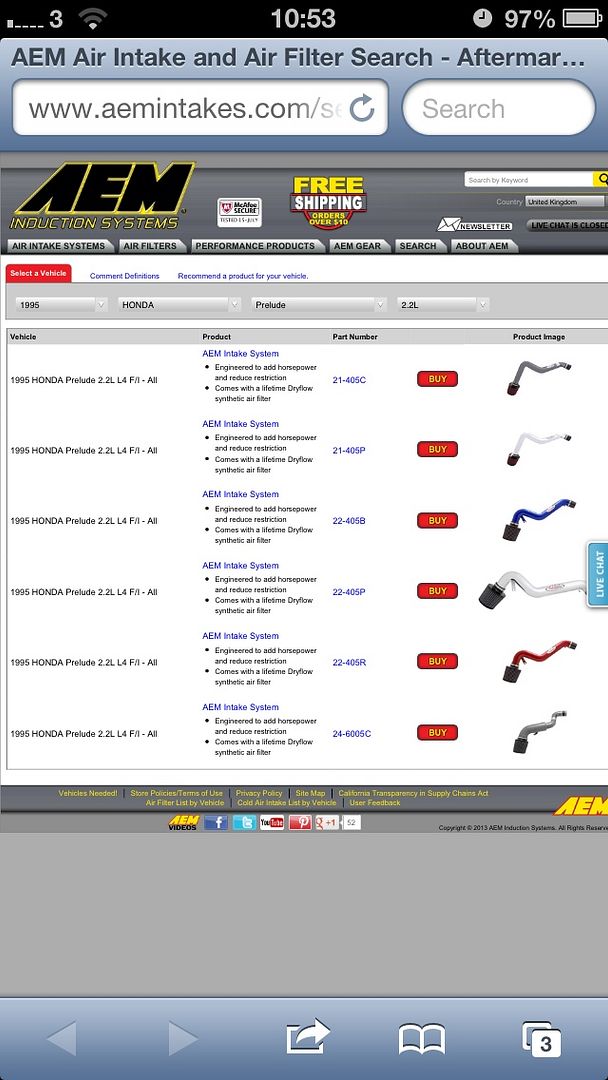
Task: Click the gunmetal 21-405C intake image
Action: tap(538, 377)
